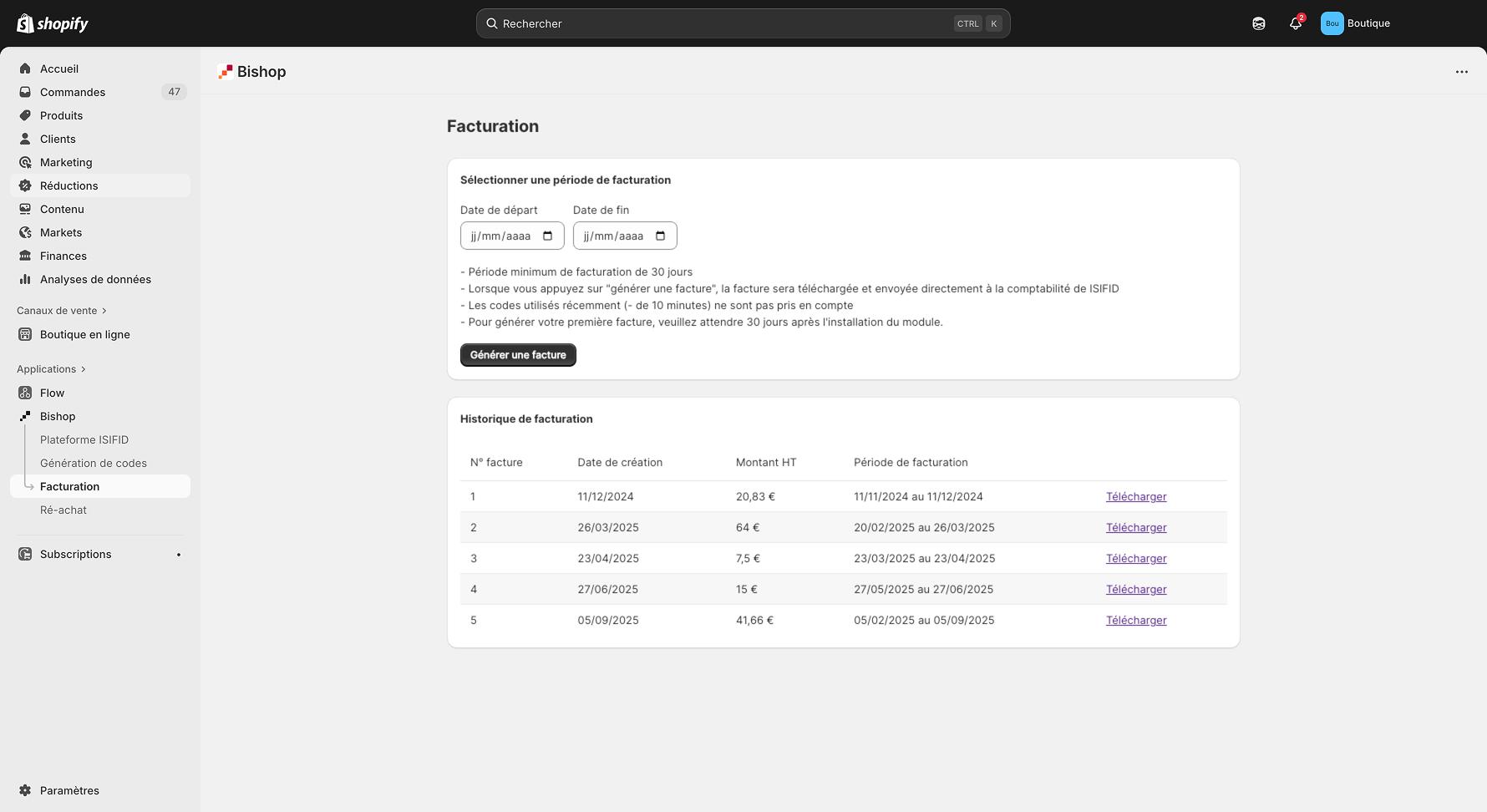Open the three-dot menu for Bishop
1487x812 pixels.
click(x=1461, y=72)
